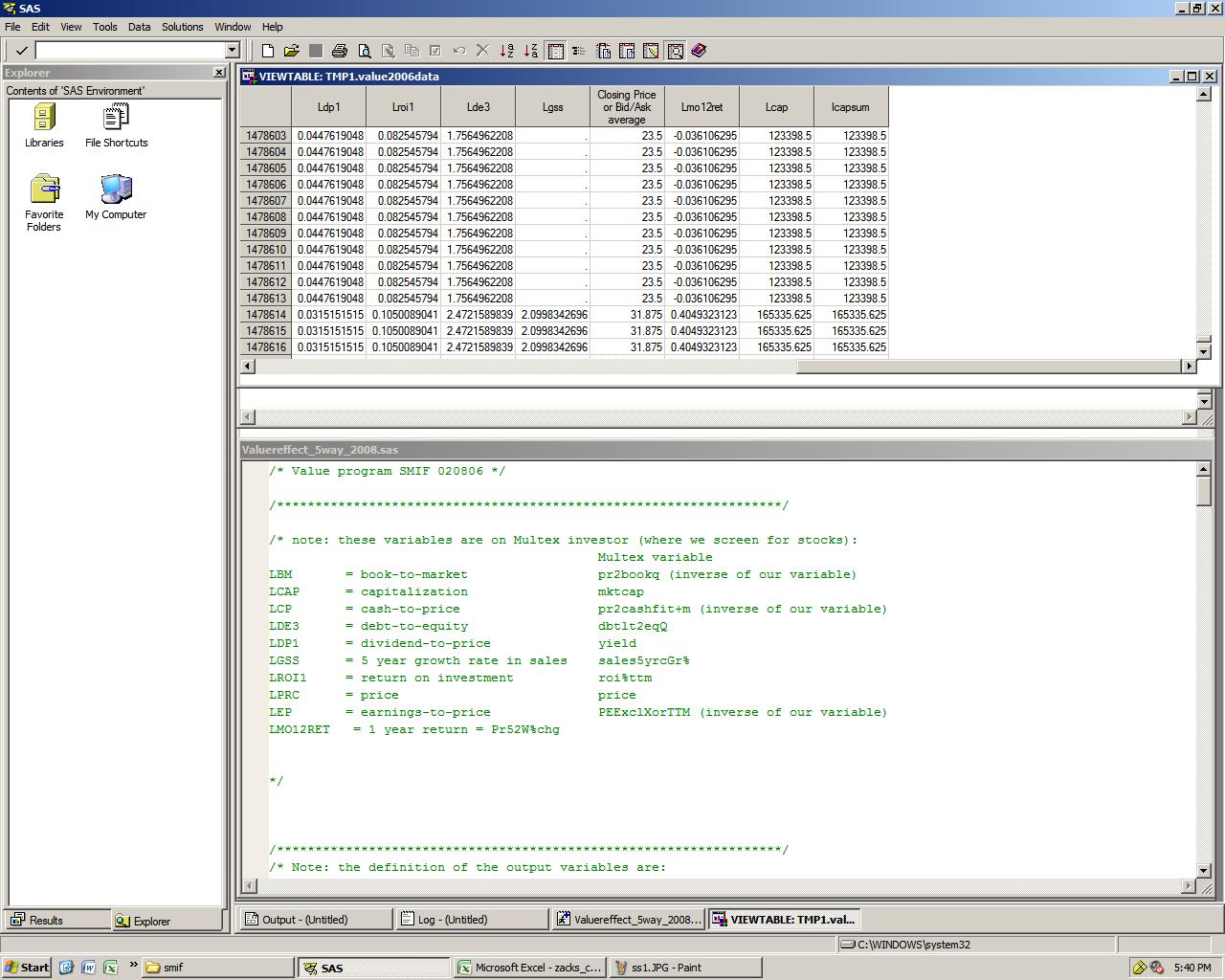Open Print Preview from the toolbar

coord(364,51)
